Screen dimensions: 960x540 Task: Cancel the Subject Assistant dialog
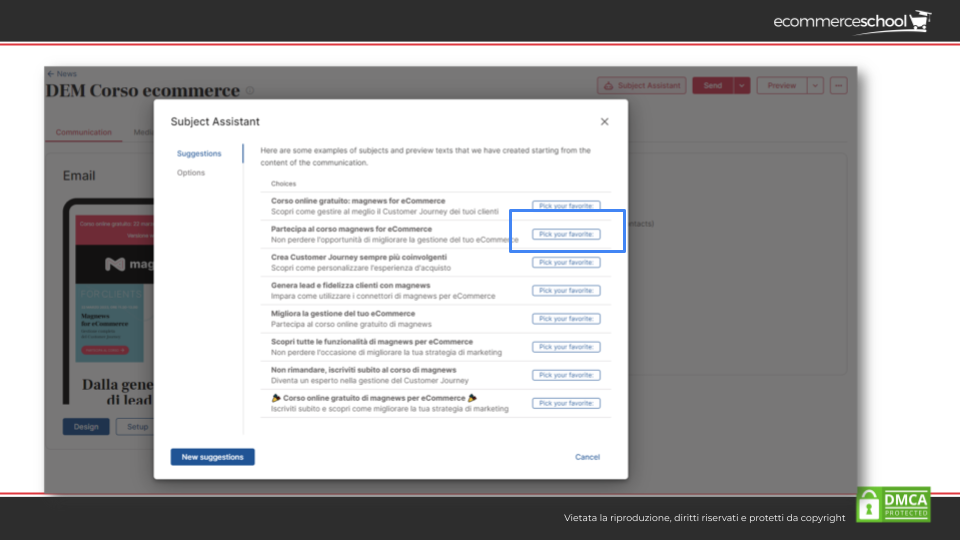tap(587, 457)
